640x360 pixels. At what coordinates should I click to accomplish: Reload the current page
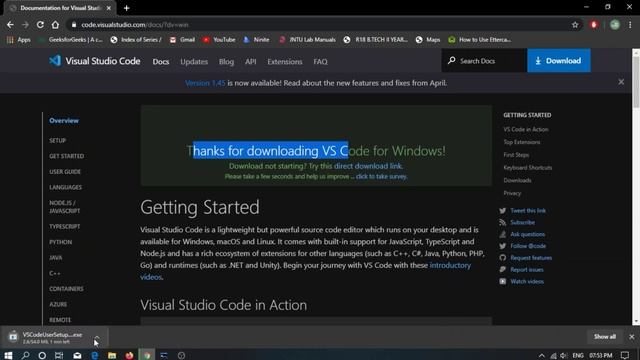click(40, 25)
